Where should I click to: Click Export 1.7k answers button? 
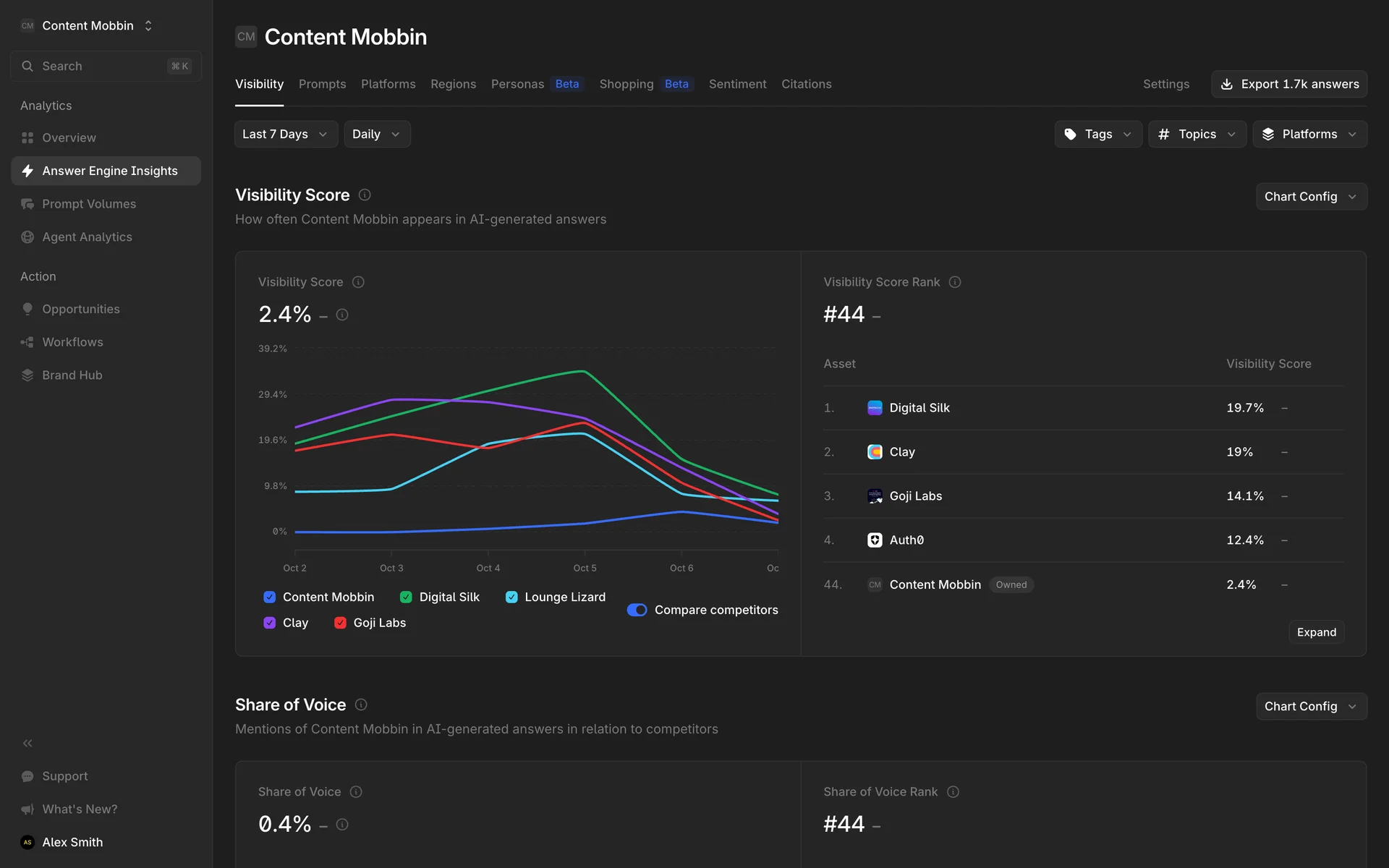click(1288, 84)
